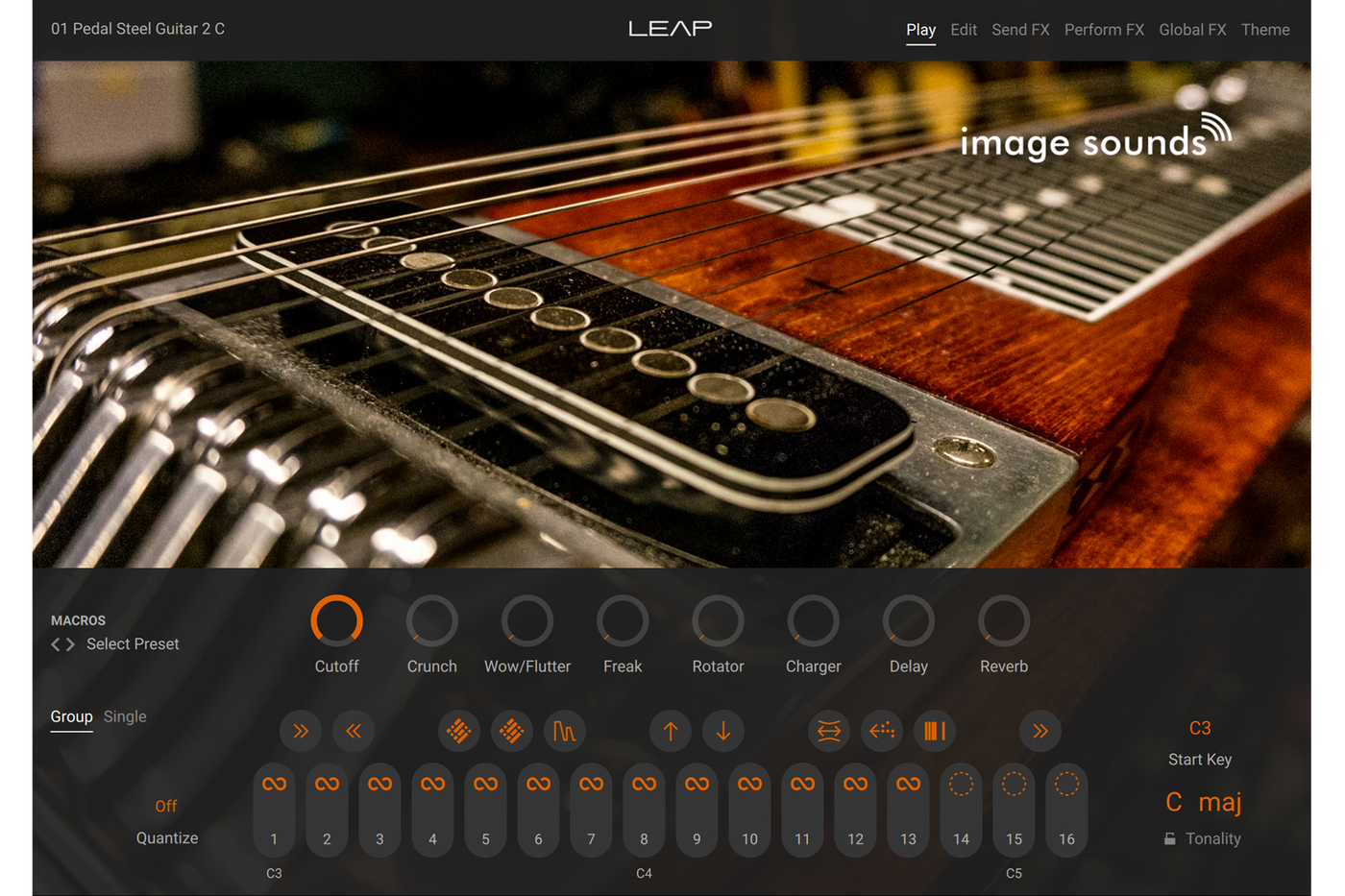Image resolution: width=1345 pixels, height=896 pixels.
Task: Click the Rotator macro knob
Action: pos(719,621)
